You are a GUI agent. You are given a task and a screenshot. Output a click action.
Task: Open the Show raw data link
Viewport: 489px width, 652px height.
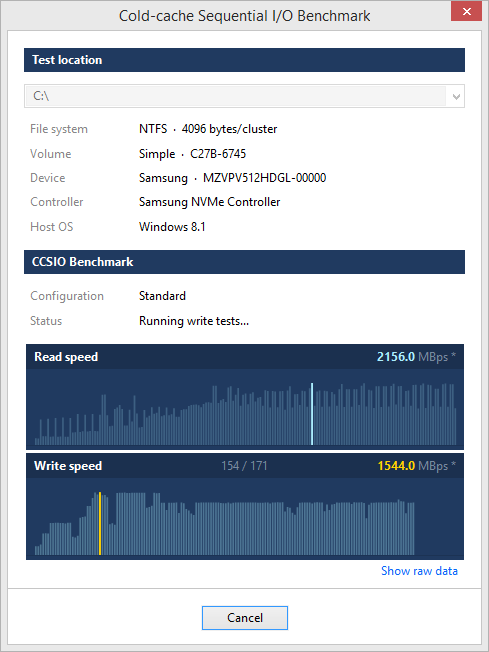tap(419, 571)
